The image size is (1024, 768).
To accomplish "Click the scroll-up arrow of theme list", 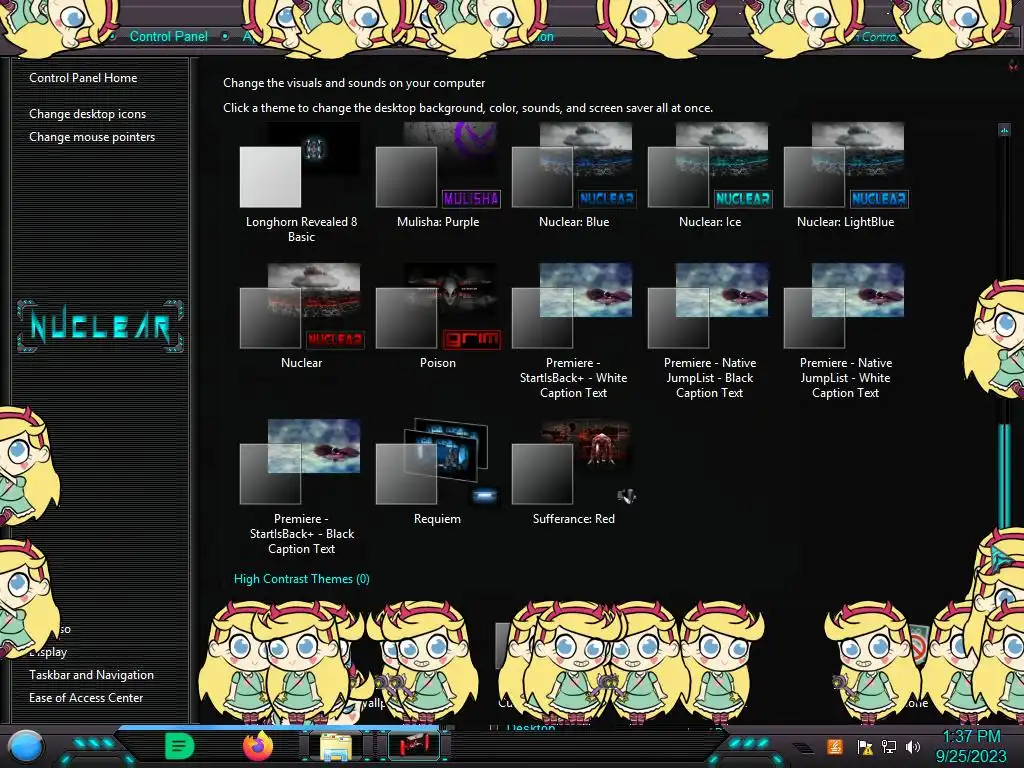I will (1004, 130).
